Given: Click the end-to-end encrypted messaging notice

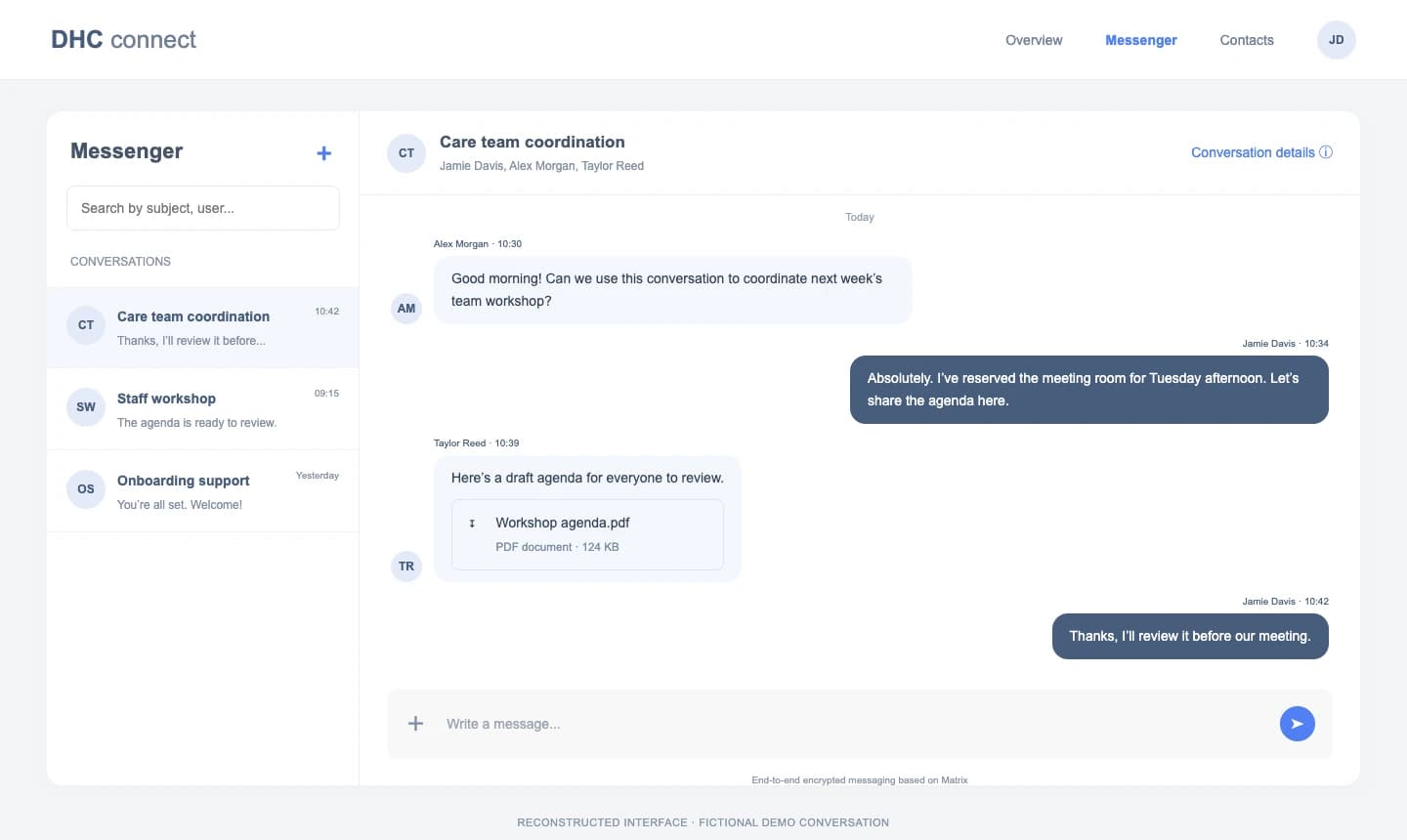Looking at the screenshot, I should [860, 780].
